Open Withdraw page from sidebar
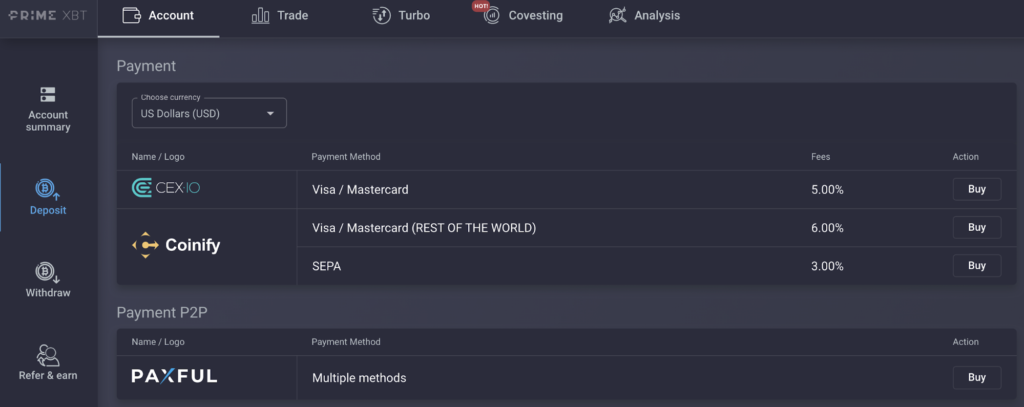 coord(48,280)
